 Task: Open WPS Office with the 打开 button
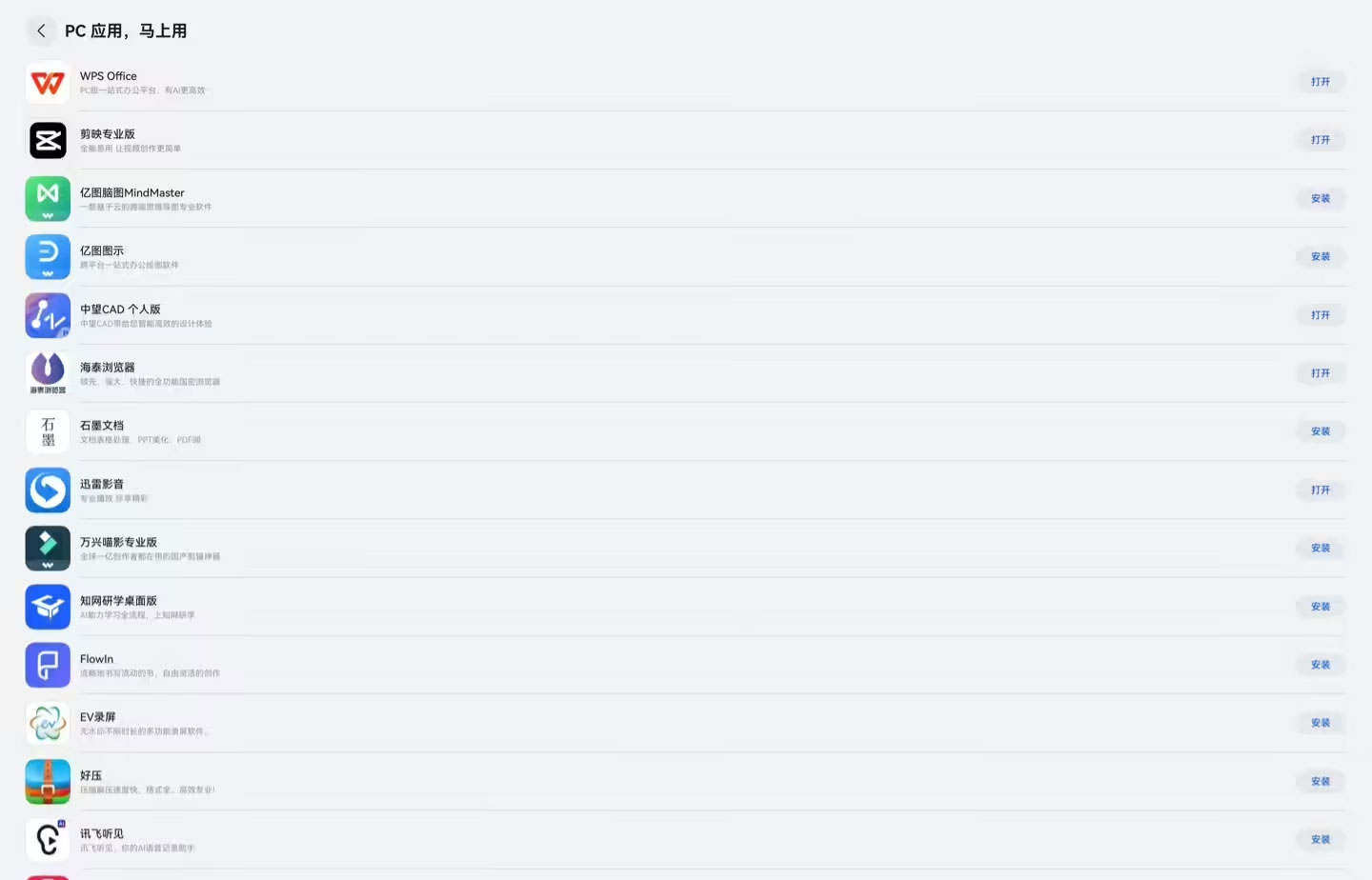[x=1320, y=82]
